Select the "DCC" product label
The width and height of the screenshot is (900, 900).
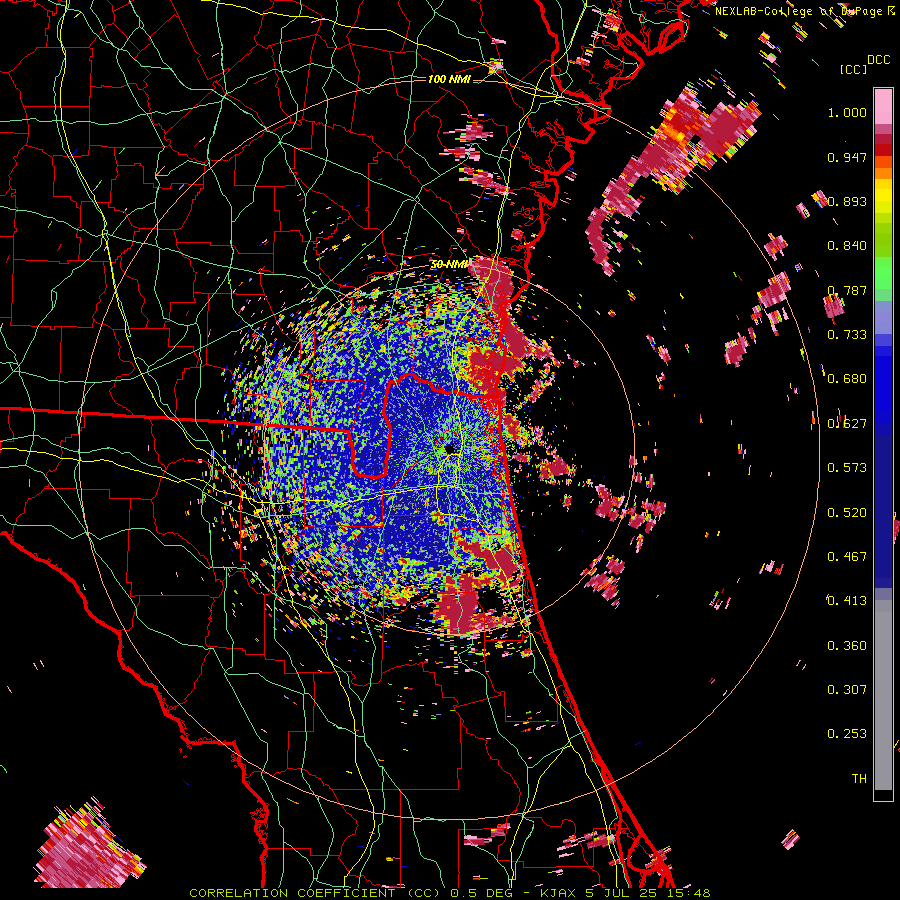pos(879,60)
